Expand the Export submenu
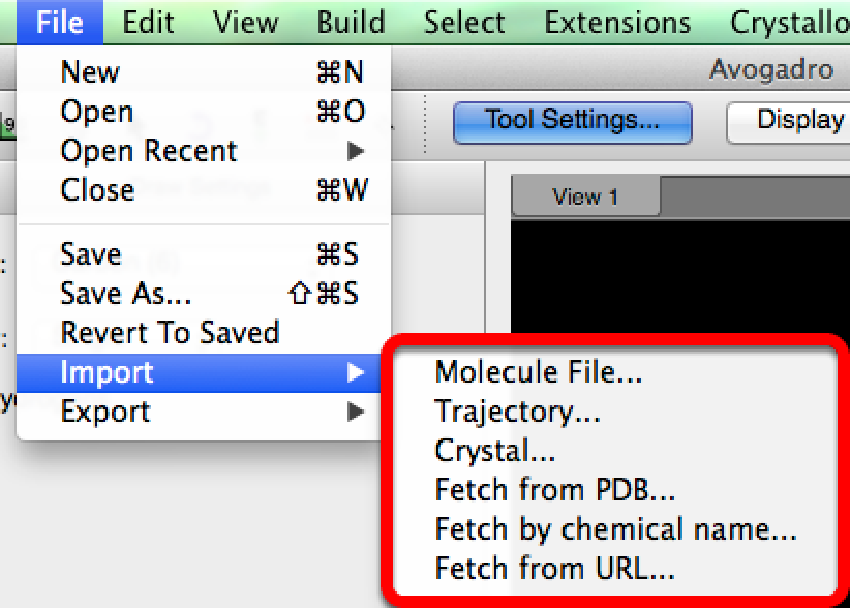The image size is (850, 608). (x=105, y=411)
